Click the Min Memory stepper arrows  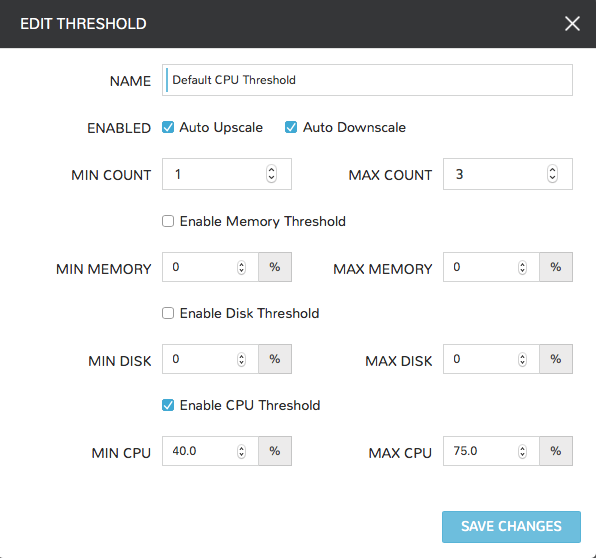(241, 267)
